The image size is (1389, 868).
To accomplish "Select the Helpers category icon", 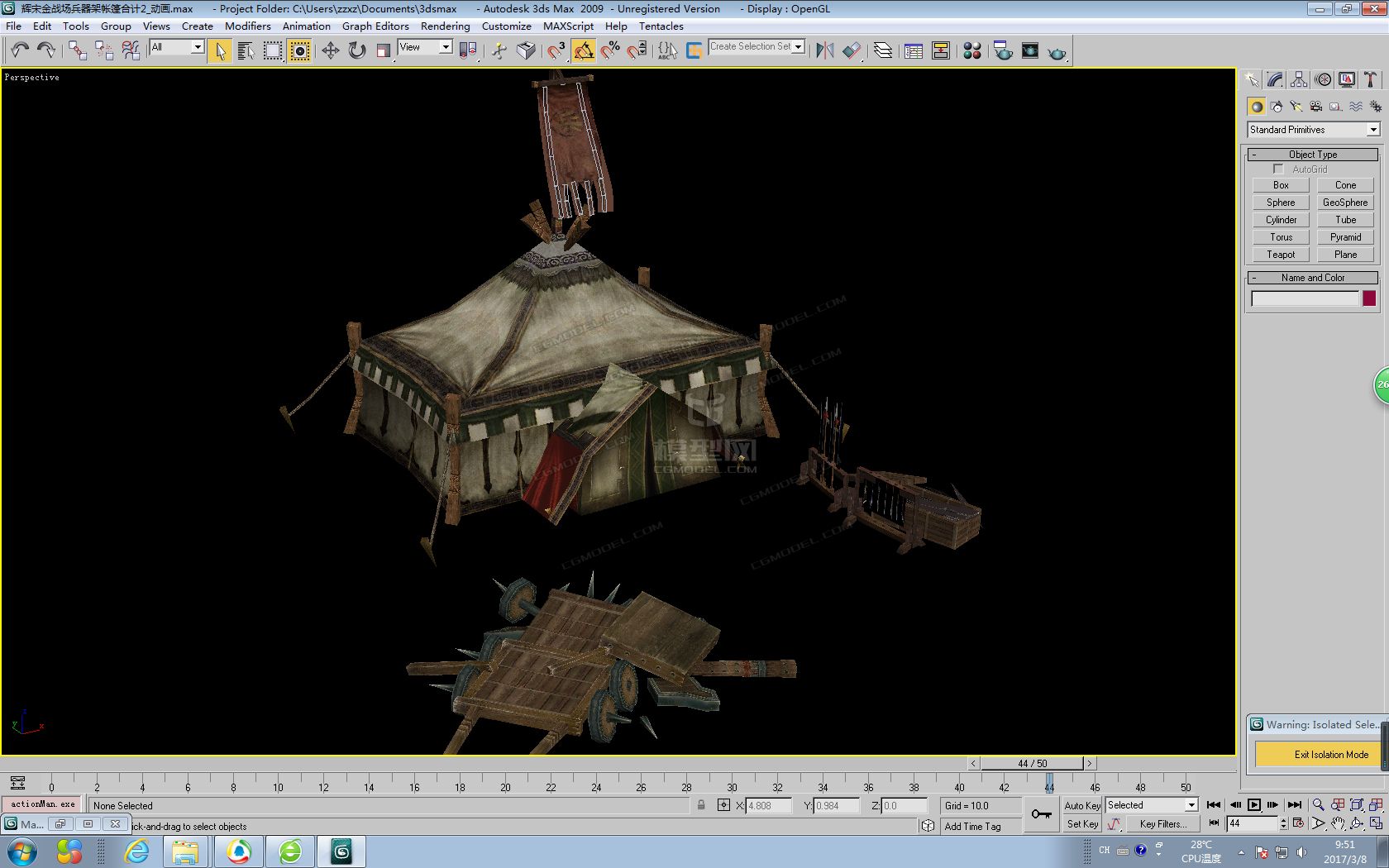I will tap(1336, 107).
